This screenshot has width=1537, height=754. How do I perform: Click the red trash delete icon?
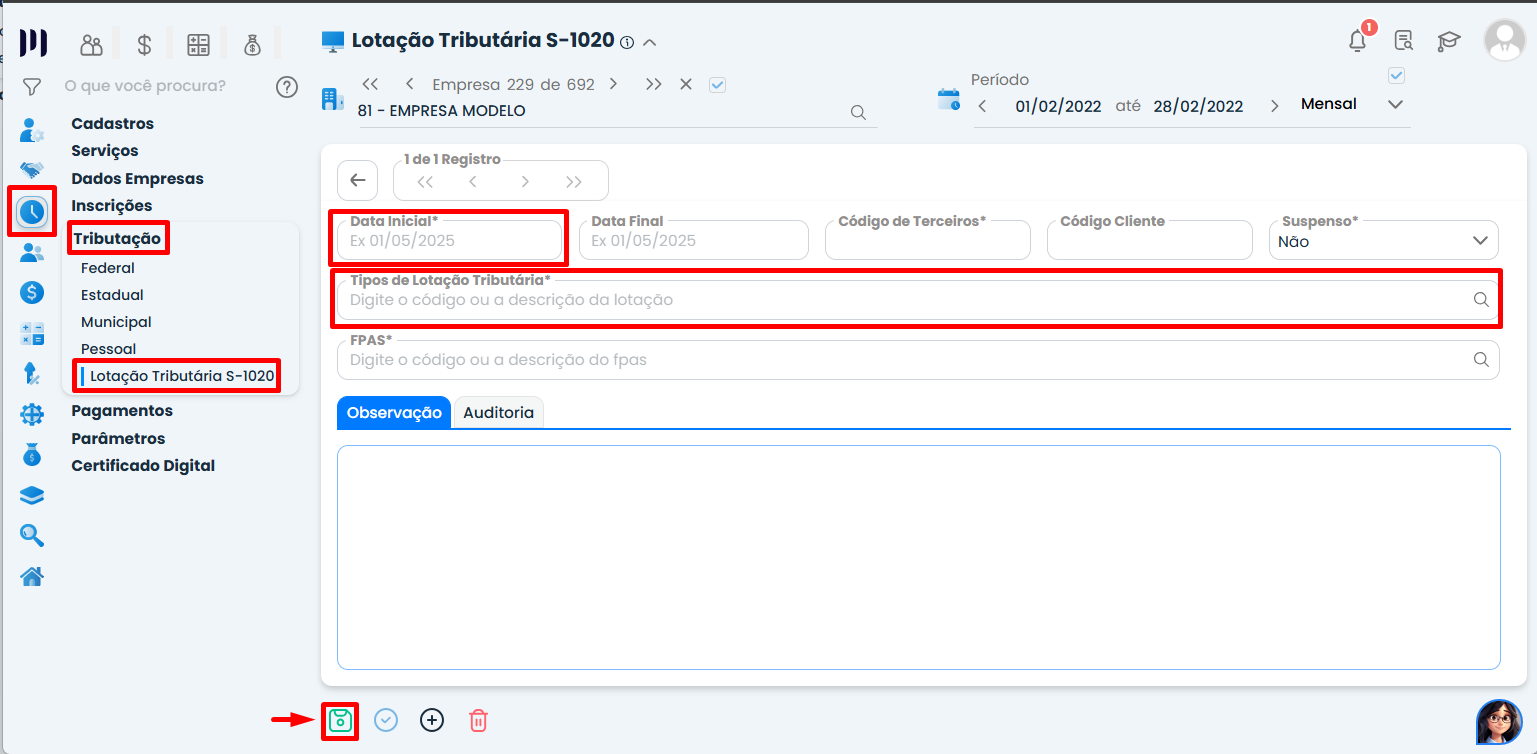click(x=478, y=720)
